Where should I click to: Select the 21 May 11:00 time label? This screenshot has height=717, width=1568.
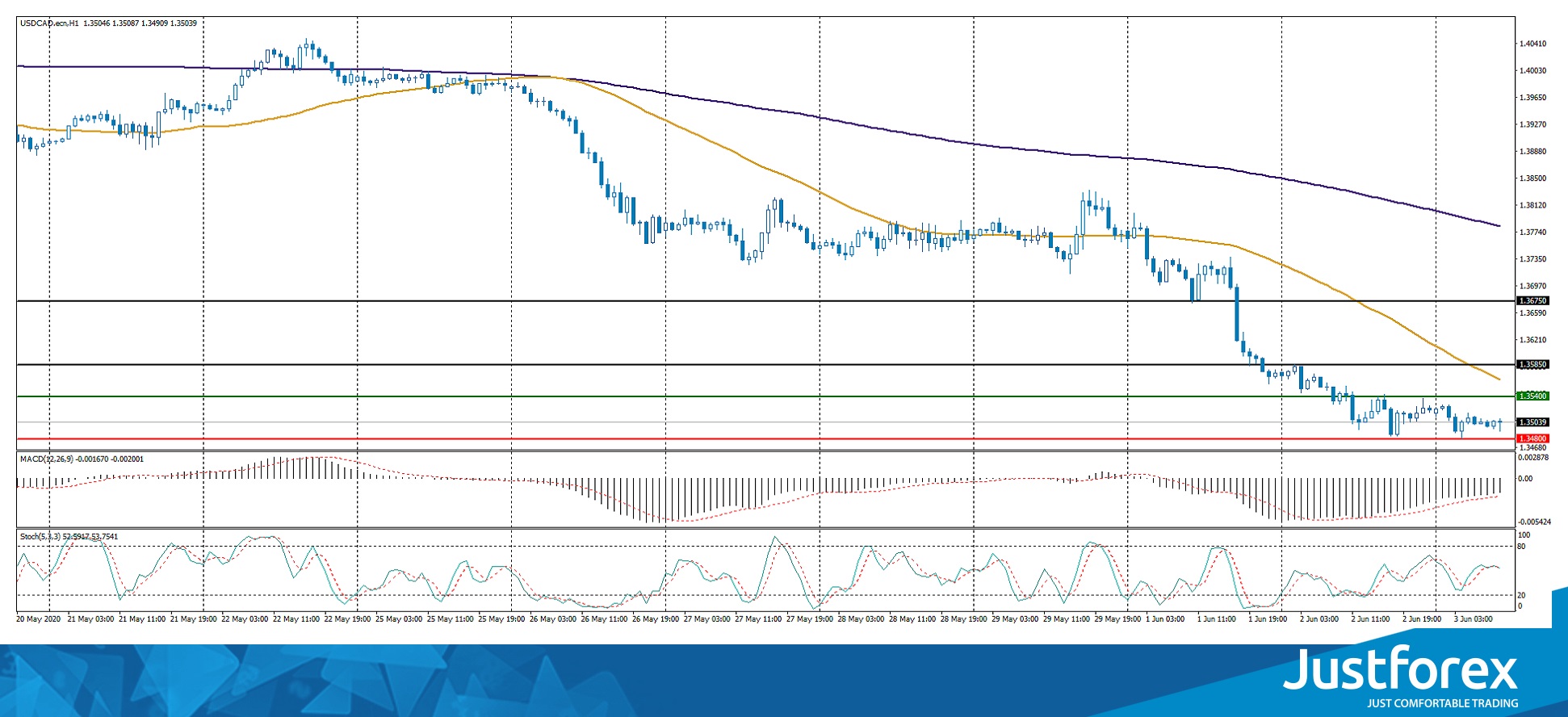tap(142, 619)
